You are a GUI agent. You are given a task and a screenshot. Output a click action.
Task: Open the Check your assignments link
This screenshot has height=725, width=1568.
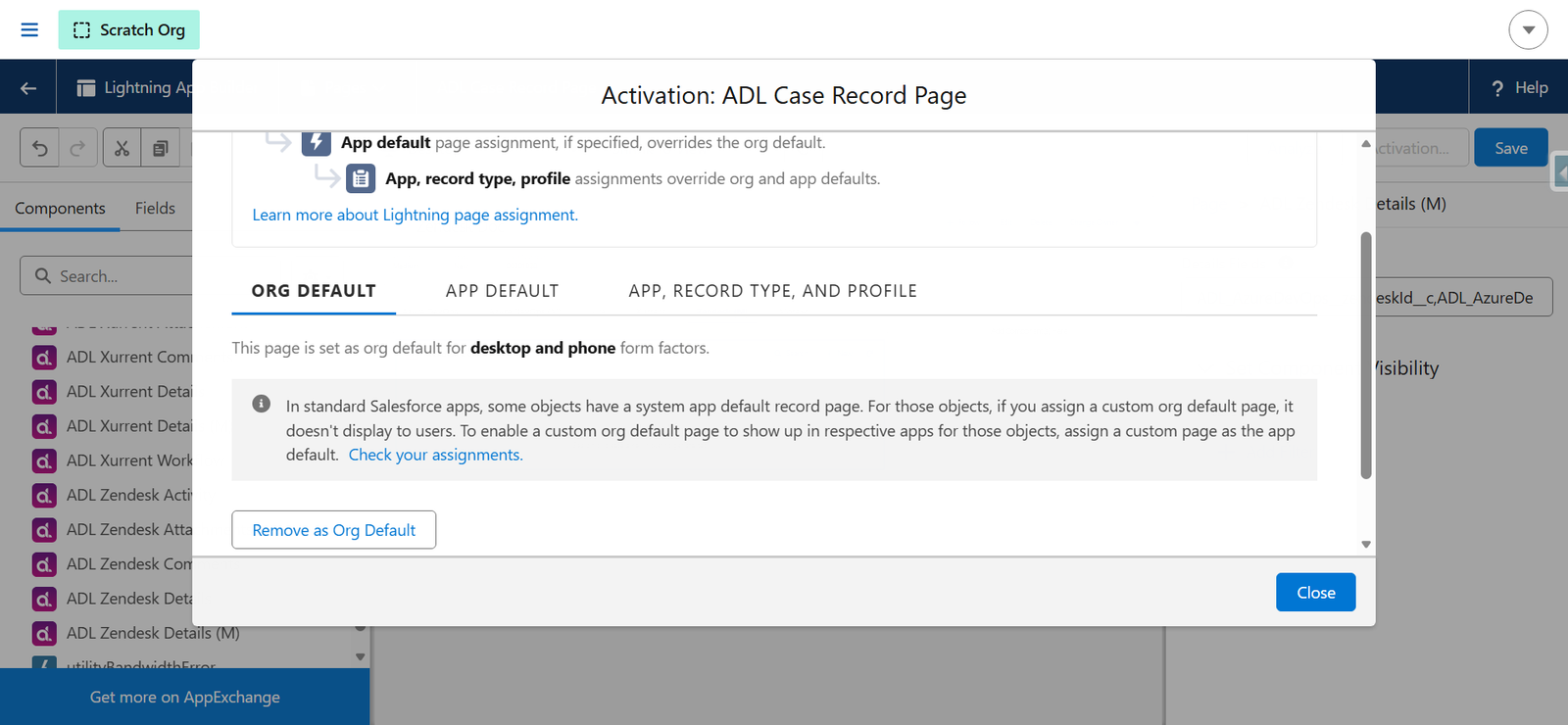tap(436, 455)
